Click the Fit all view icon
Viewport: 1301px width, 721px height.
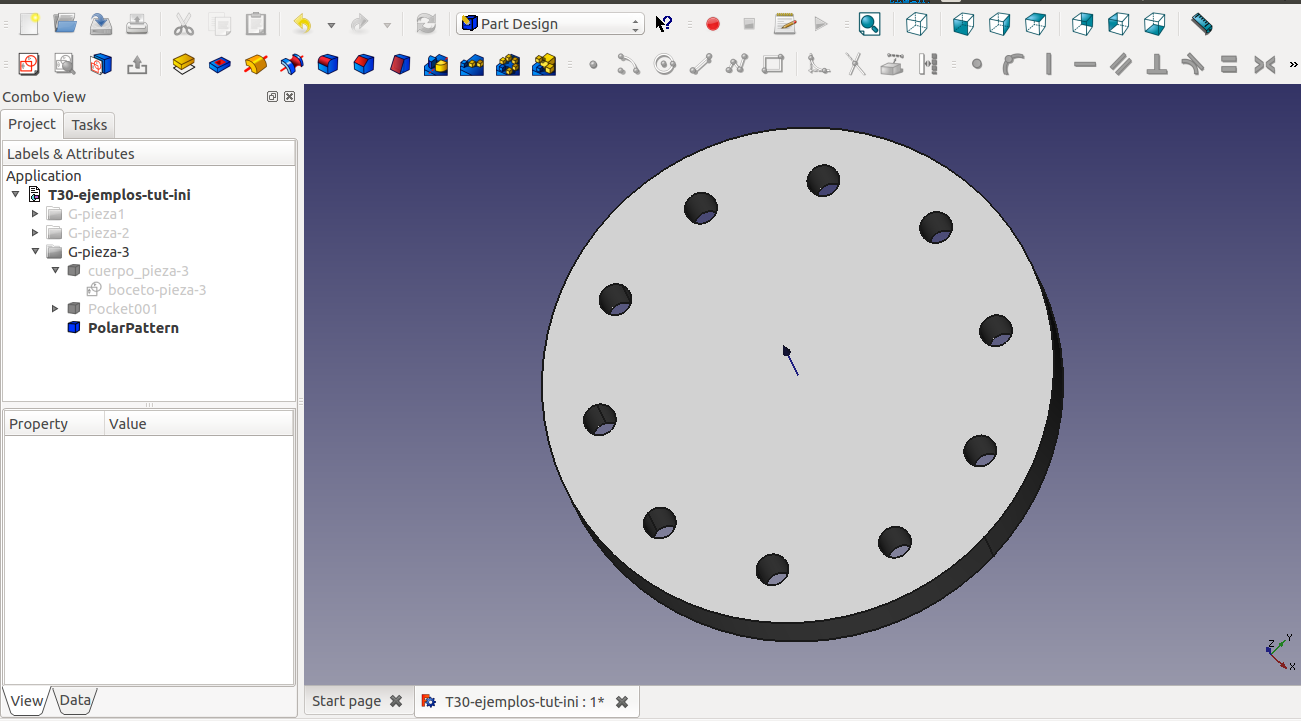(869, 24)
